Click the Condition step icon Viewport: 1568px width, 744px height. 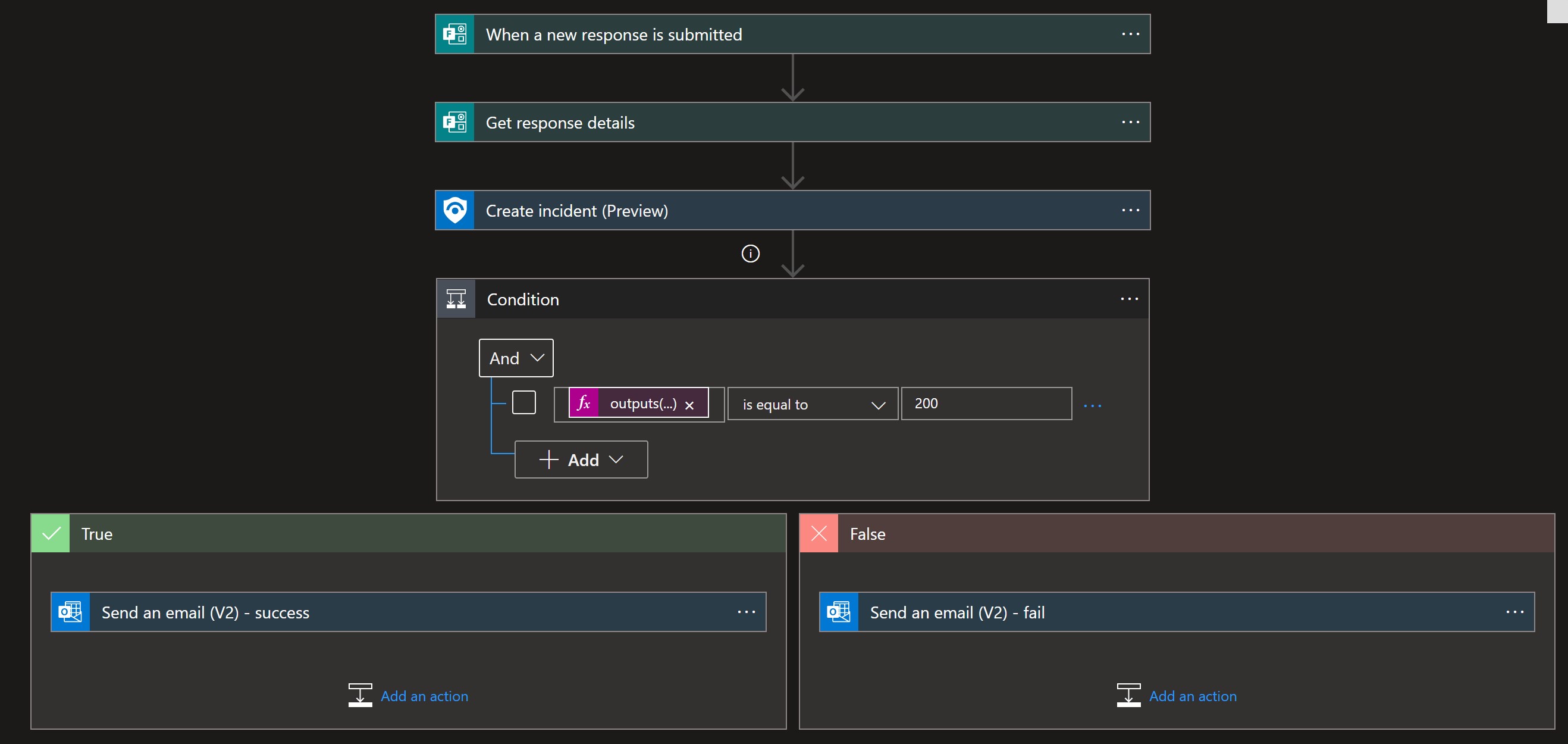(x=455, y=298)
